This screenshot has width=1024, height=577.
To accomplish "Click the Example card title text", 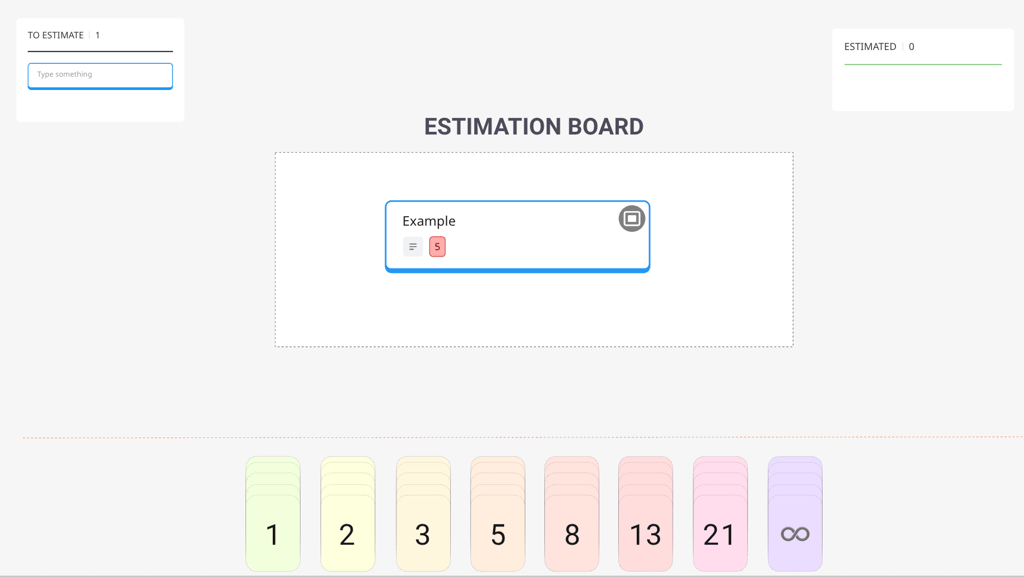I will 427,220.
